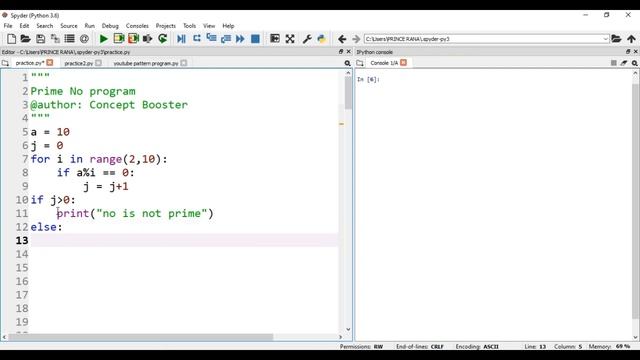Close the Console 1/A tab
The image size is (640, 360).
click(403, 62)
